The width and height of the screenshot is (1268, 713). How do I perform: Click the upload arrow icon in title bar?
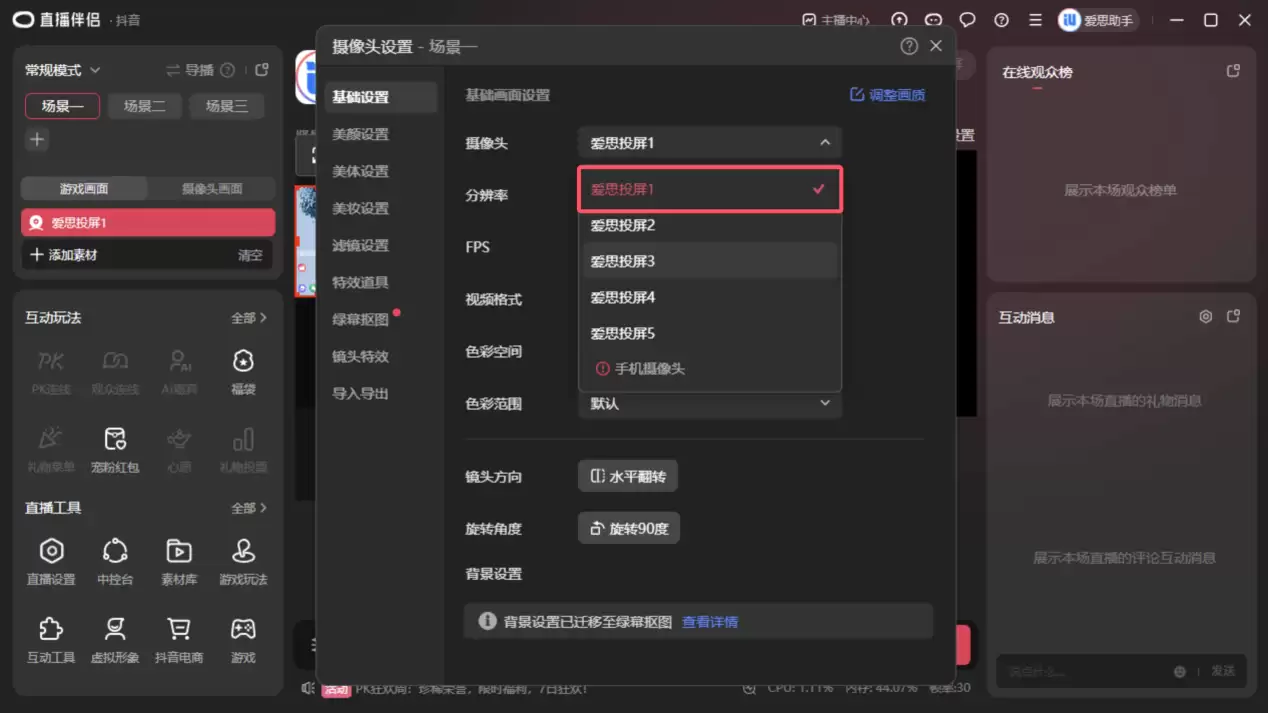899,20
